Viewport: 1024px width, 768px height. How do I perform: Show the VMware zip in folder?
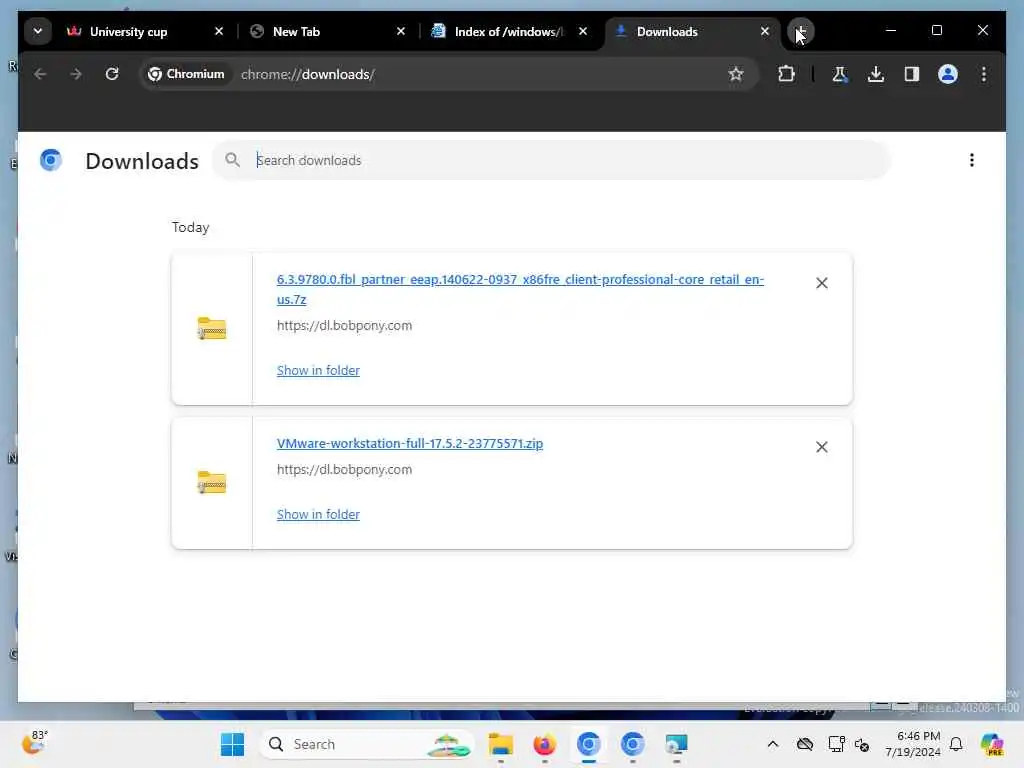(318, 515)
